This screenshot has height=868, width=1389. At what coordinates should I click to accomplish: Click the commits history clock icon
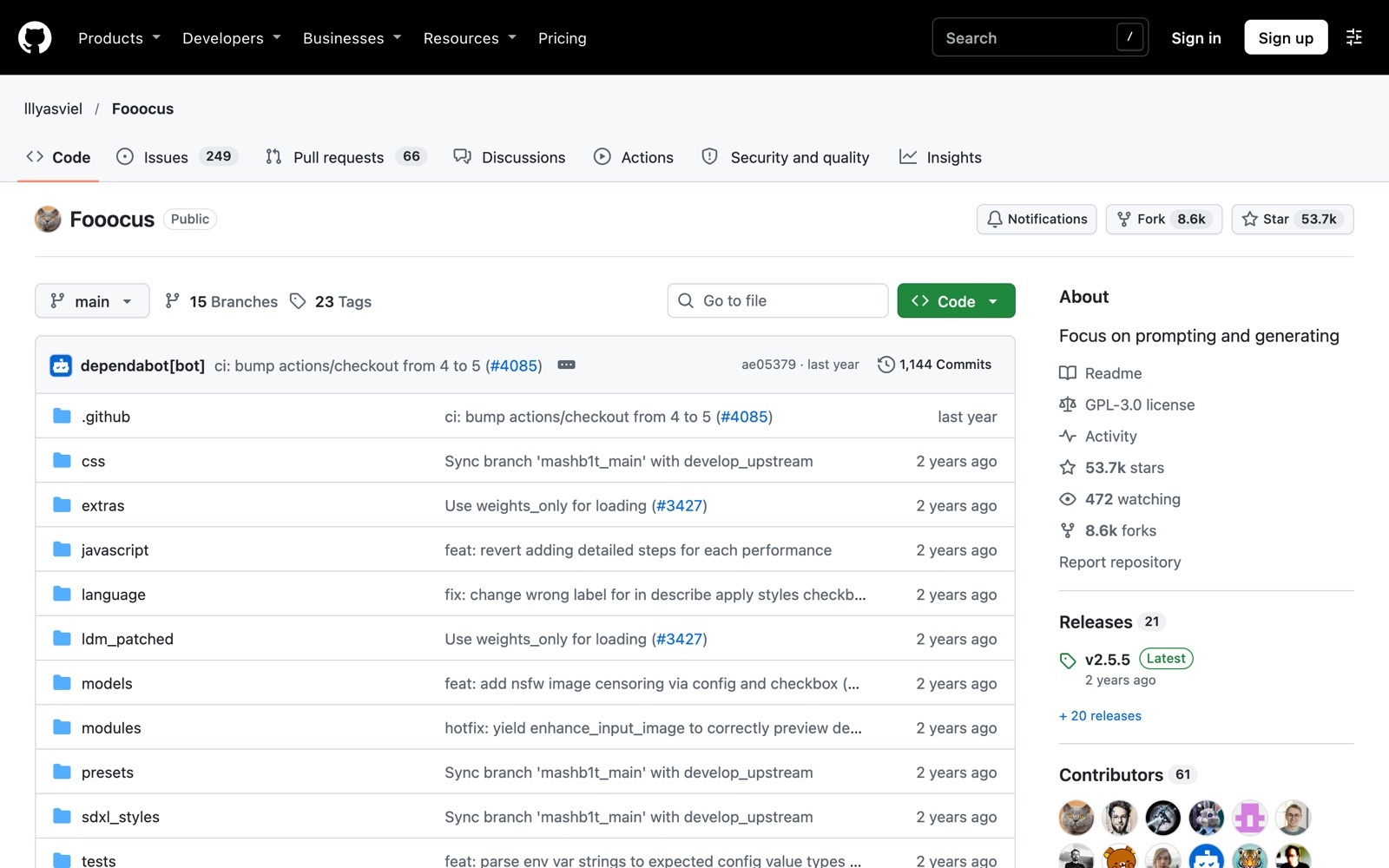(x=885, y=365)
